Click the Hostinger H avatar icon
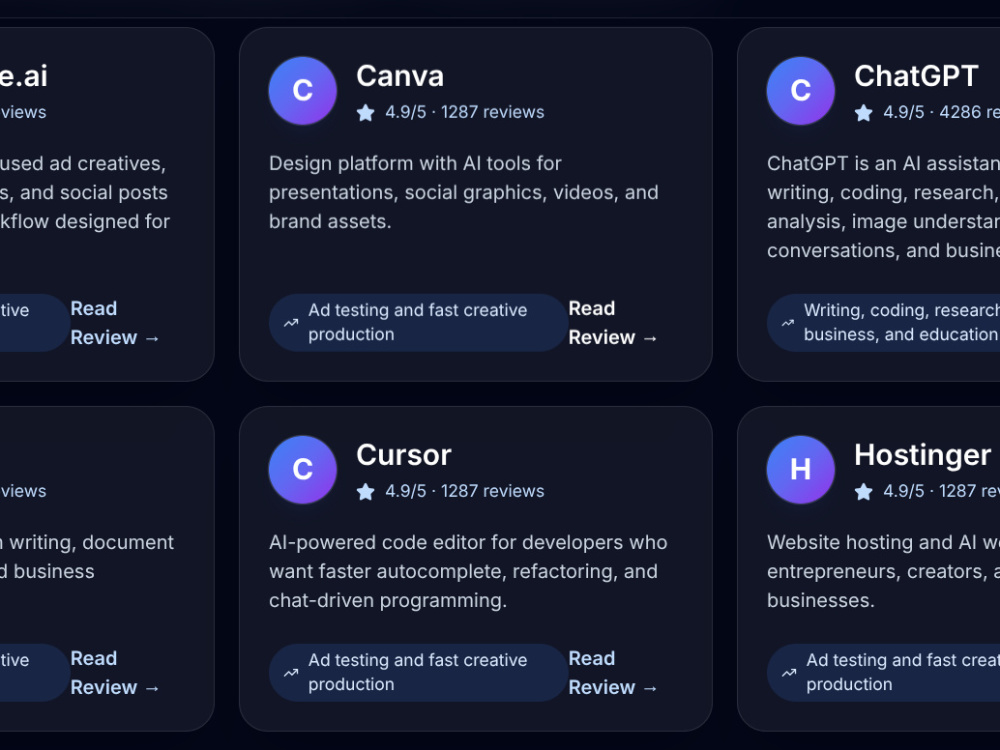The height and width of the screenshot is (750, 1000). click(x=800, y=469)
